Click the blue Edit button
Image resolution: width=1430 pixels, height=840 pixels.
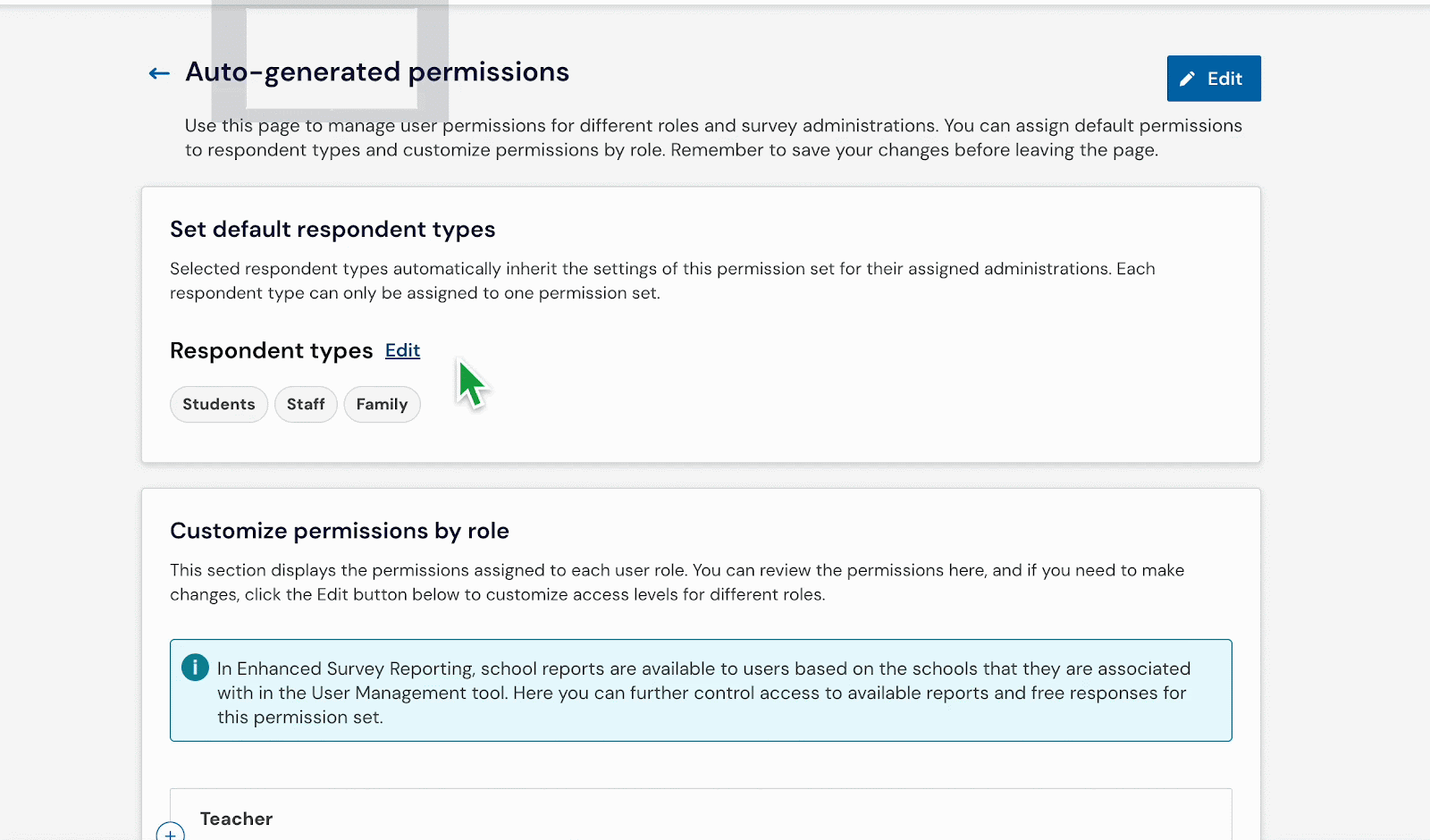pos(1214,79)
